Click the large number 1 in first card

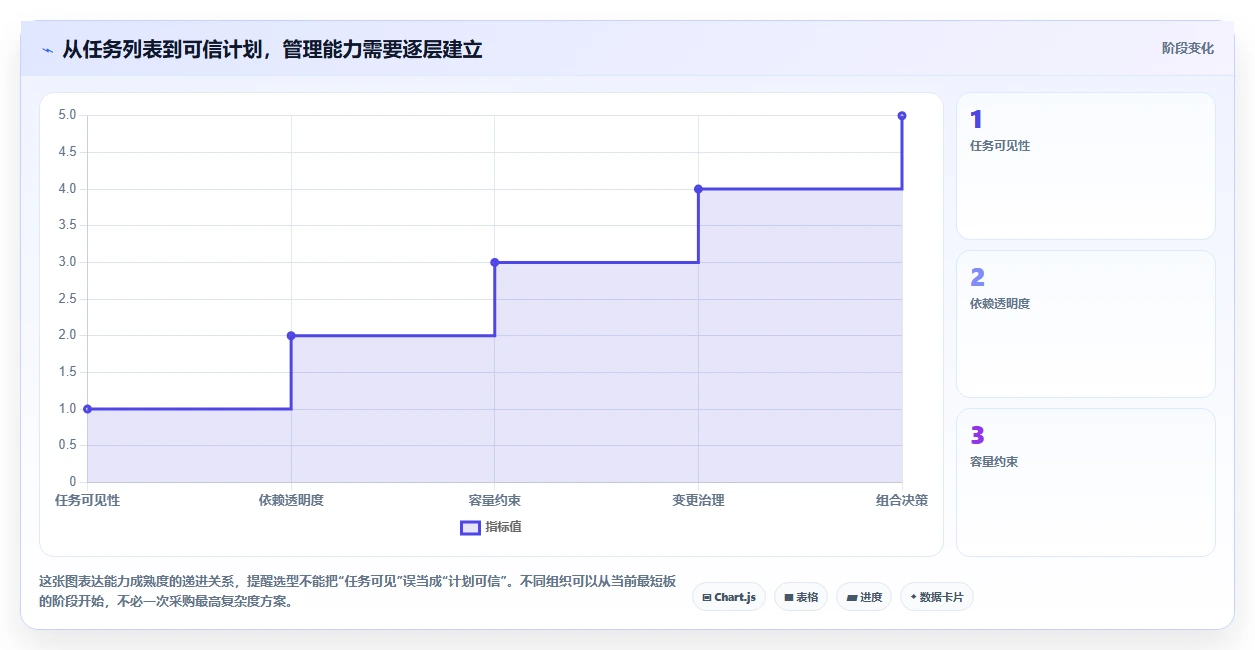pyautogui.click(x=976, y=120)
